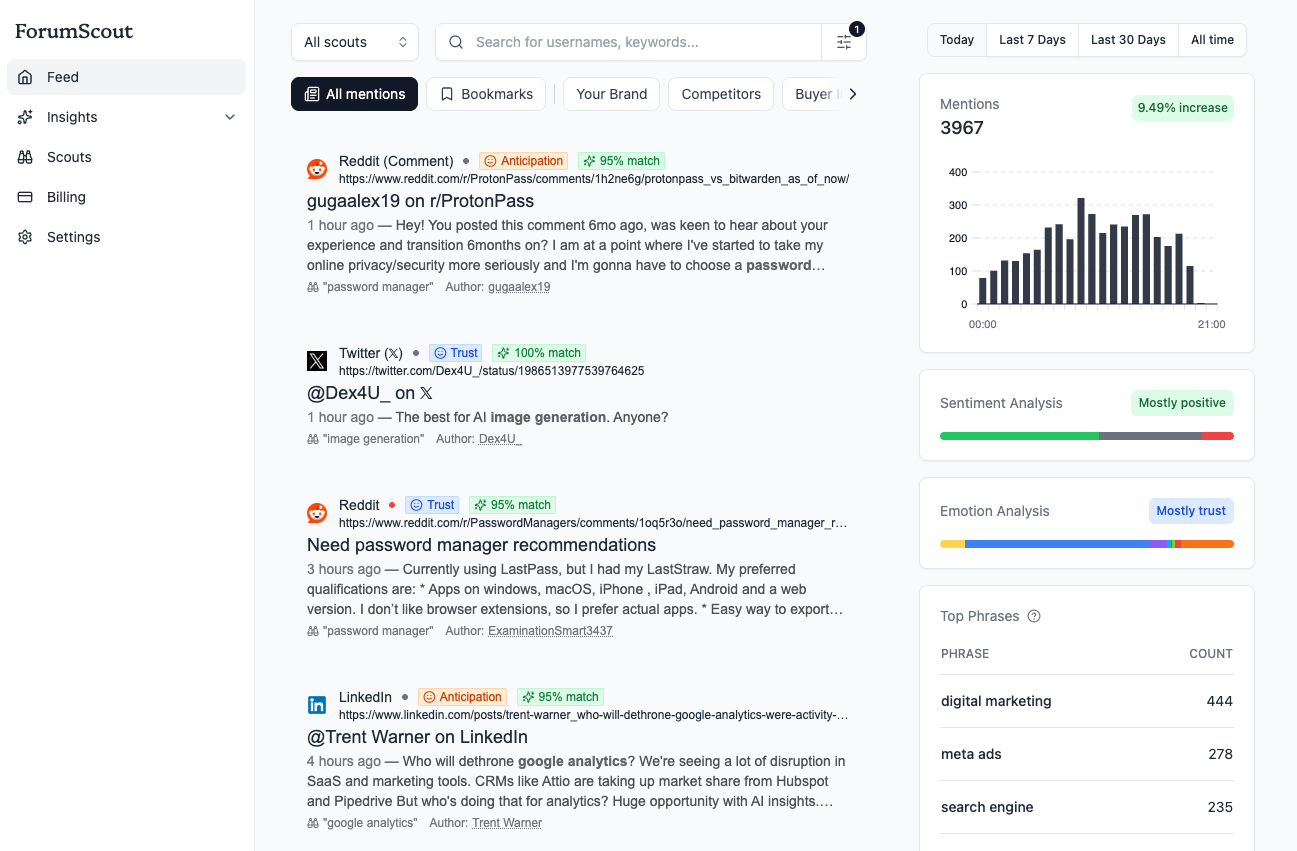Go to Billing via the sidebar icon
Viewport: 1297px width, 851px height.
24,197
